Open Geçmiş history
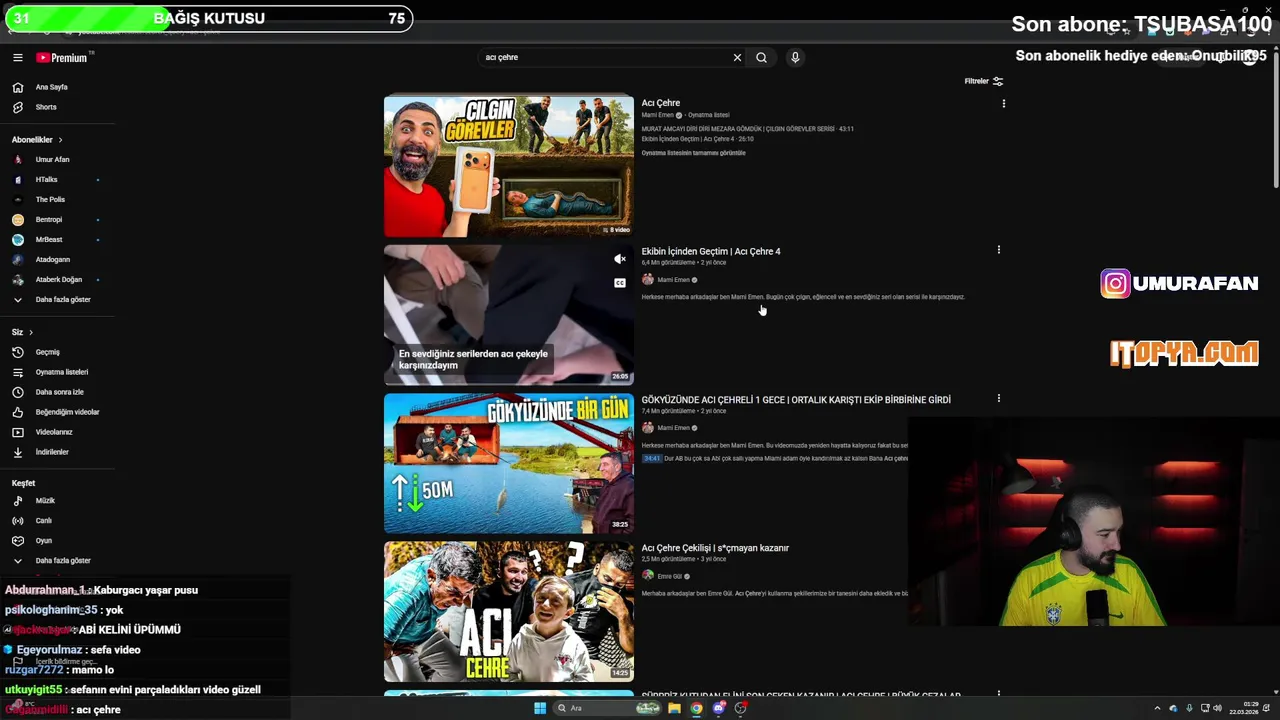The width and height of the screenshot is (1280, 720). [48, 352]
